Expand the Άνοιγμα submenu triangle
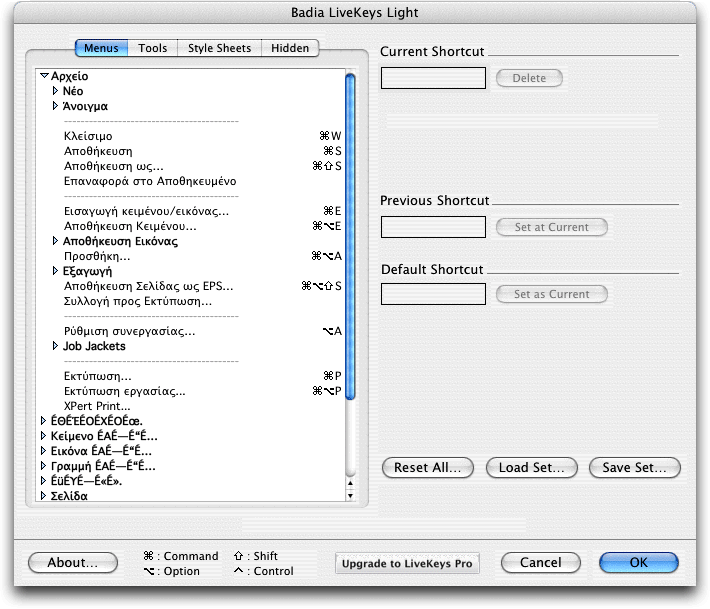 click(55, 105)
